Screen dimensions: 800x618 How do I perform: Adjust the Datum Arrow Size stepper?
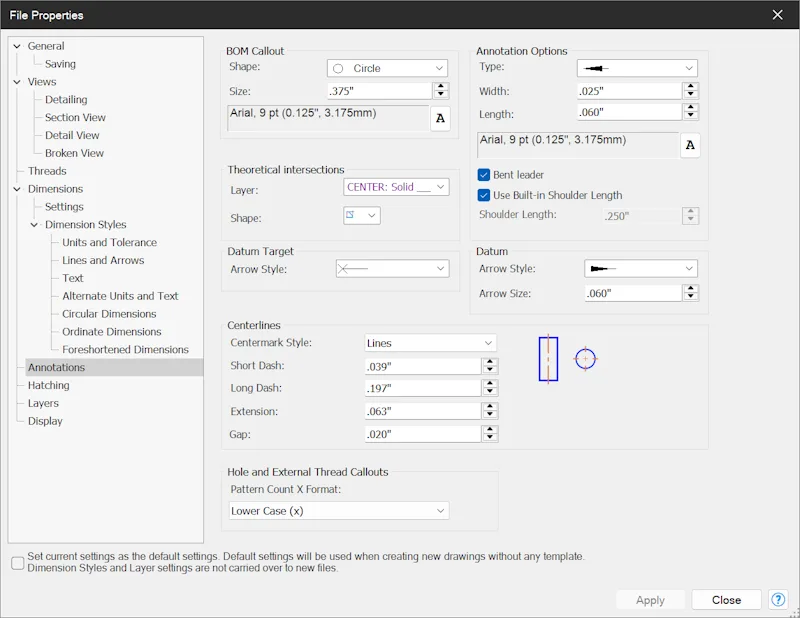pos(690,293)
